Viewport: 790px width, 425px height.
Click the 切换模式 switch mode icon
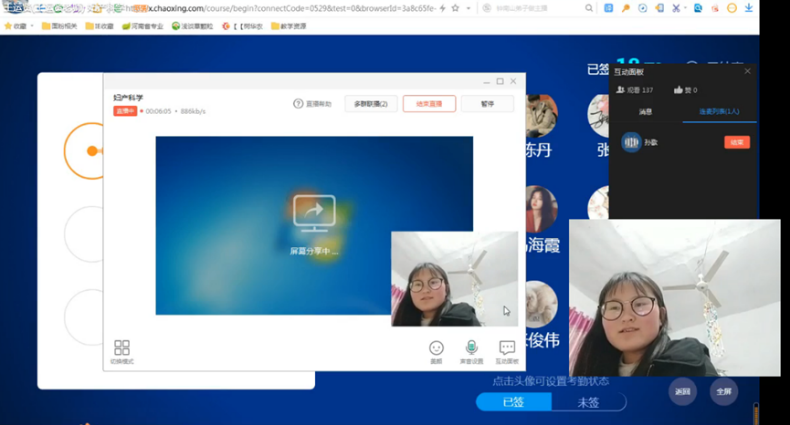coord(122,348)
